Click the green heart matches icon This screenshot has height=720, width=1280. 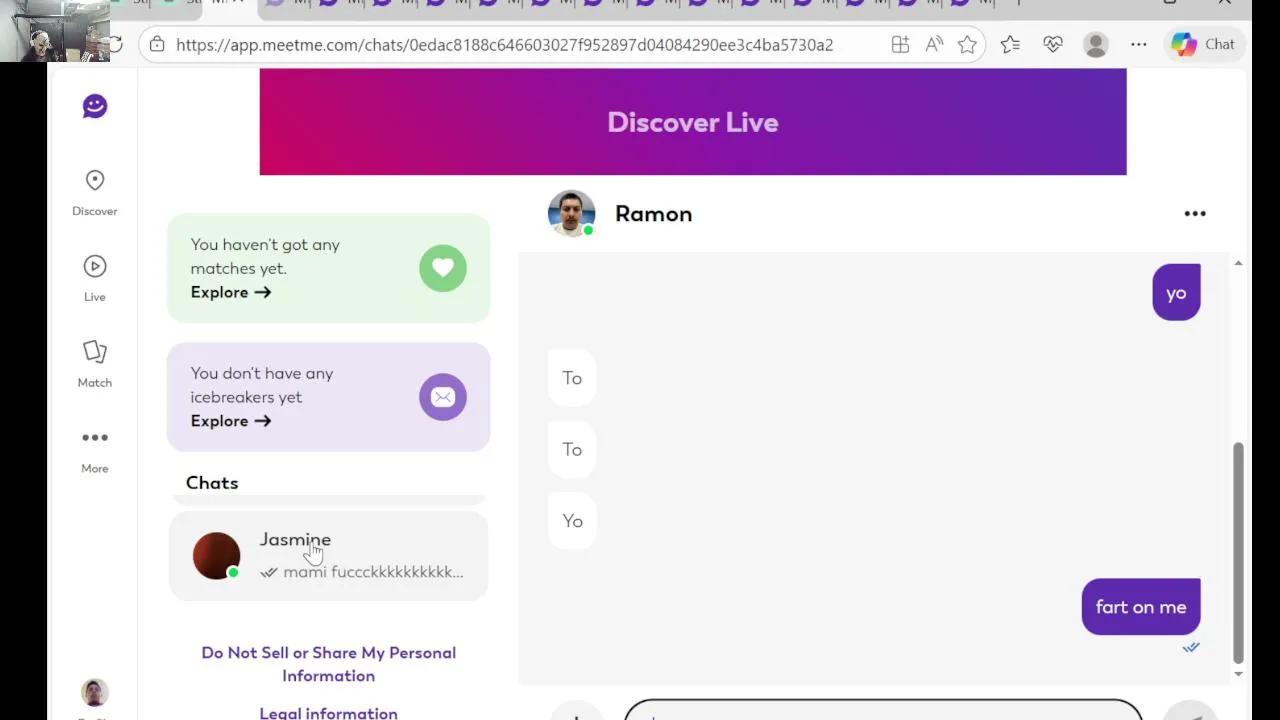[443, 268]
